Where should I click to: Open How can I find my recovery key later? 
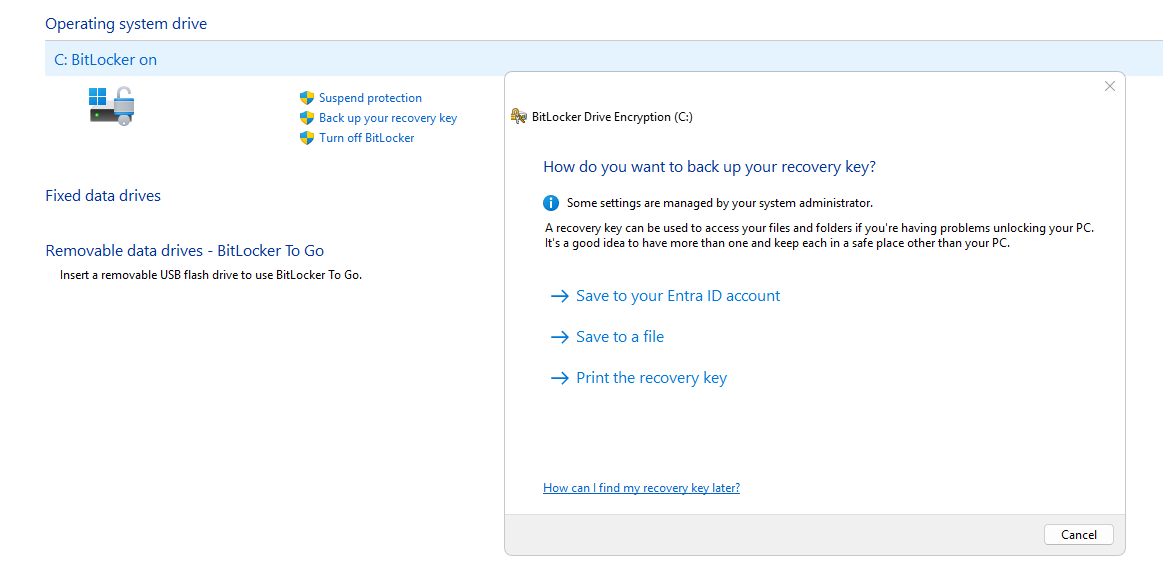point(642,488)
